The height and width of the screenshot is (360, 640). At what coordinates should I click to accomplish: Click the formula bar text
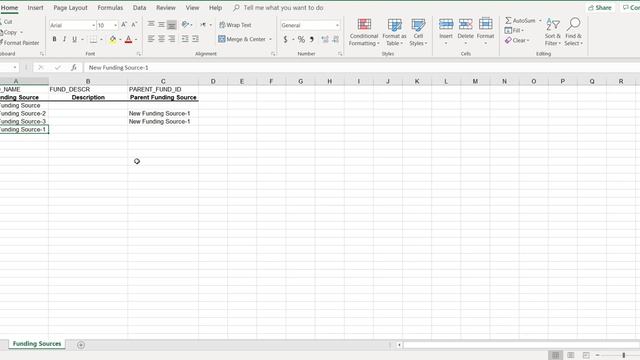[118, 68]
